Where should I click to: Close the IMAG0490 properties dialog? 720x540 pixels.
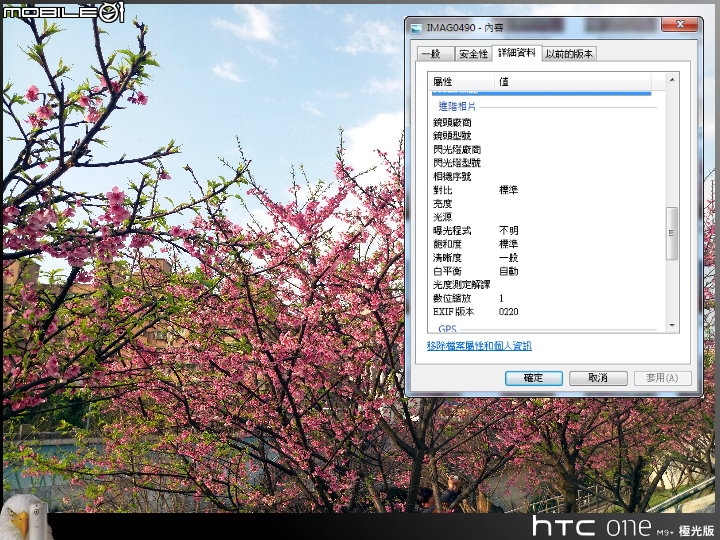[x=681, y=24]
